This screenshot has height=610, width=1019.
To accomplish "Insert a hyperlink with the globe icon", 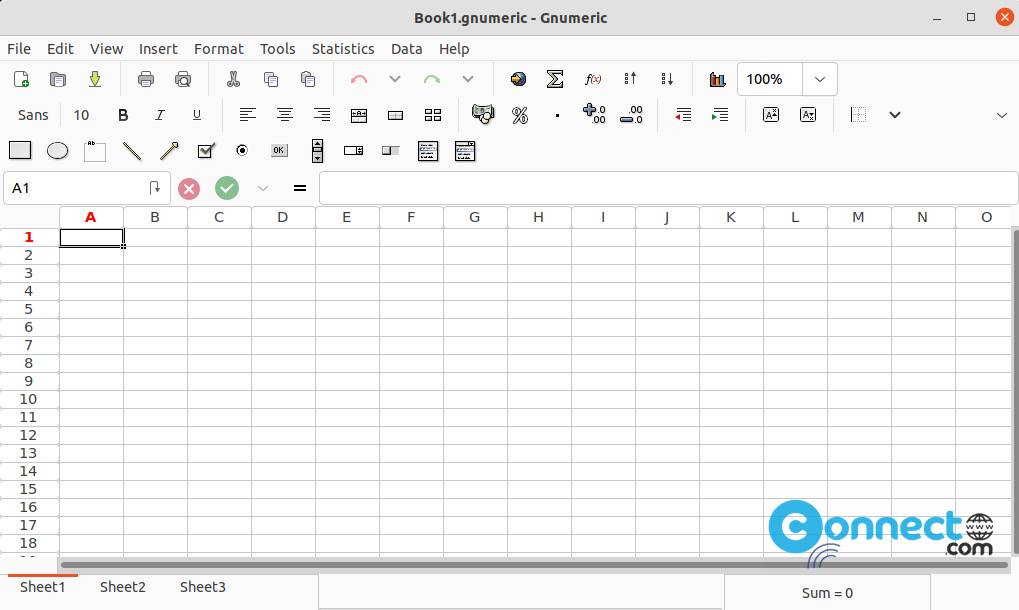I will click(518, 79).
